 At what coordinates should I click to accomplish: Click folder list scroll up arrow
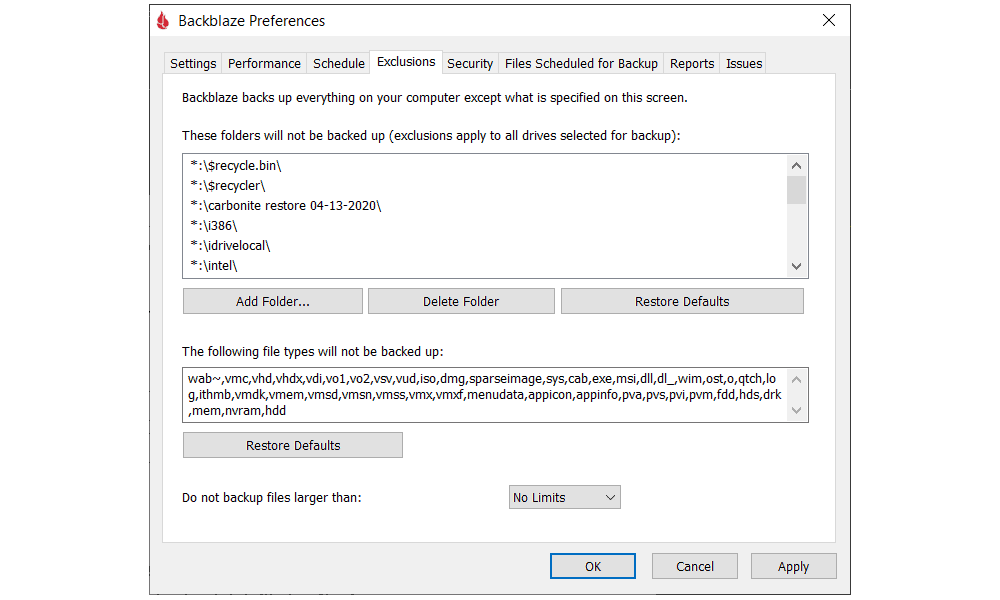(796, 166)
